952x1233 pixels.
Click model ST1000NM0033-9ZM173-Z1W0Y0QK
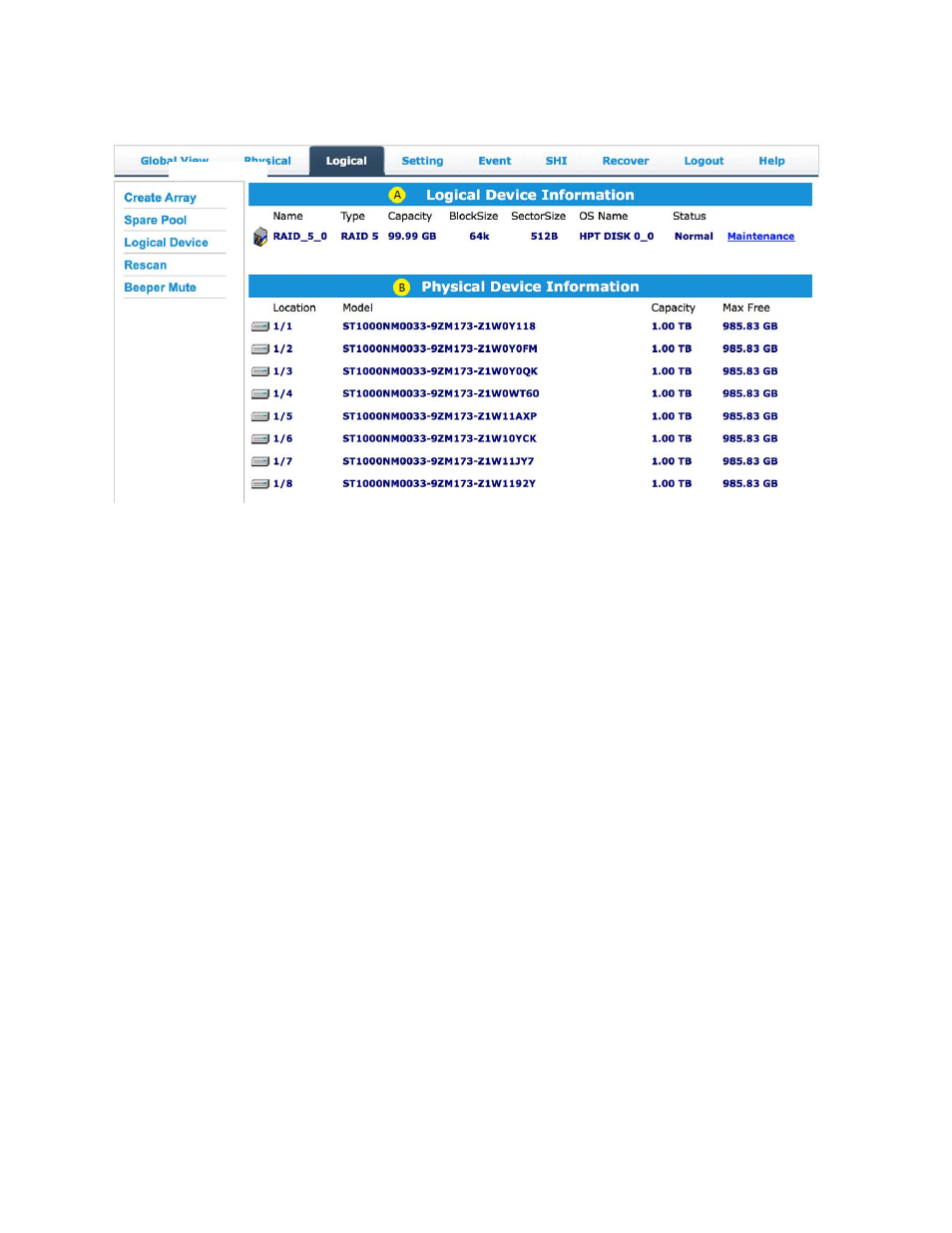pos(440,371)
